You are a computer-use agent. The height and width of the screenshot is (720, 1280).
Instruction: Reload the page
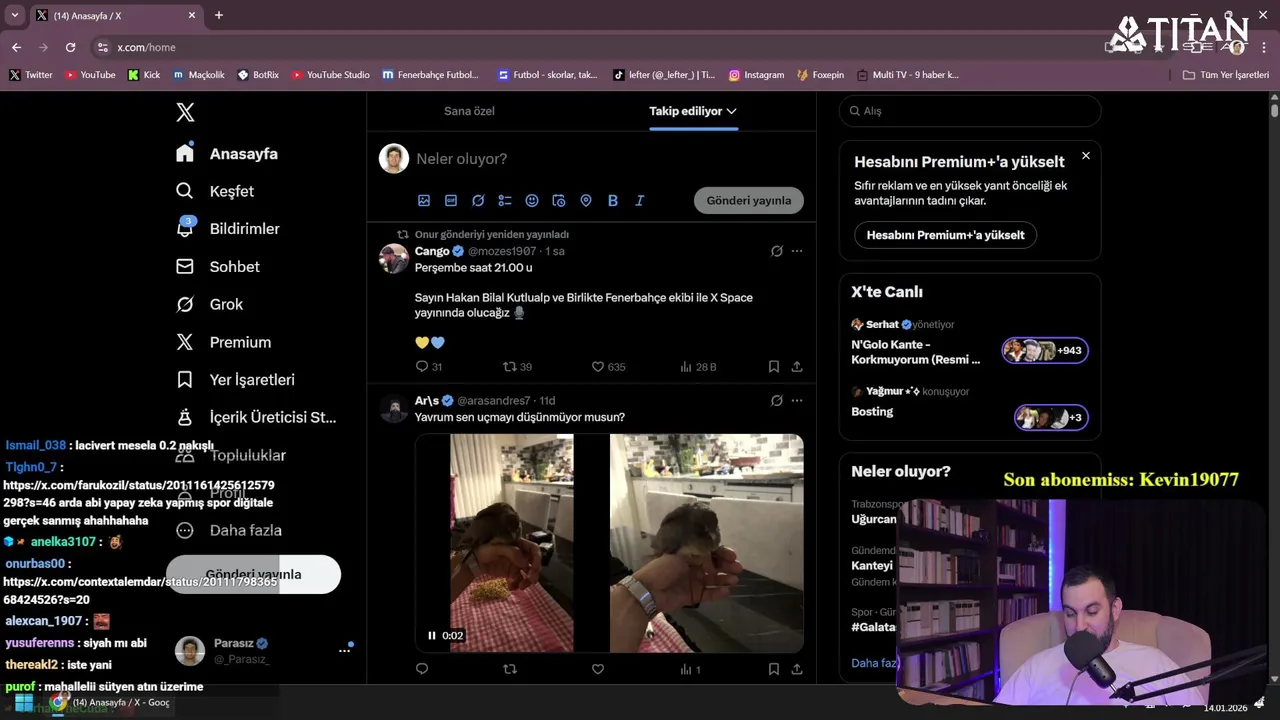tap(70, 47)
